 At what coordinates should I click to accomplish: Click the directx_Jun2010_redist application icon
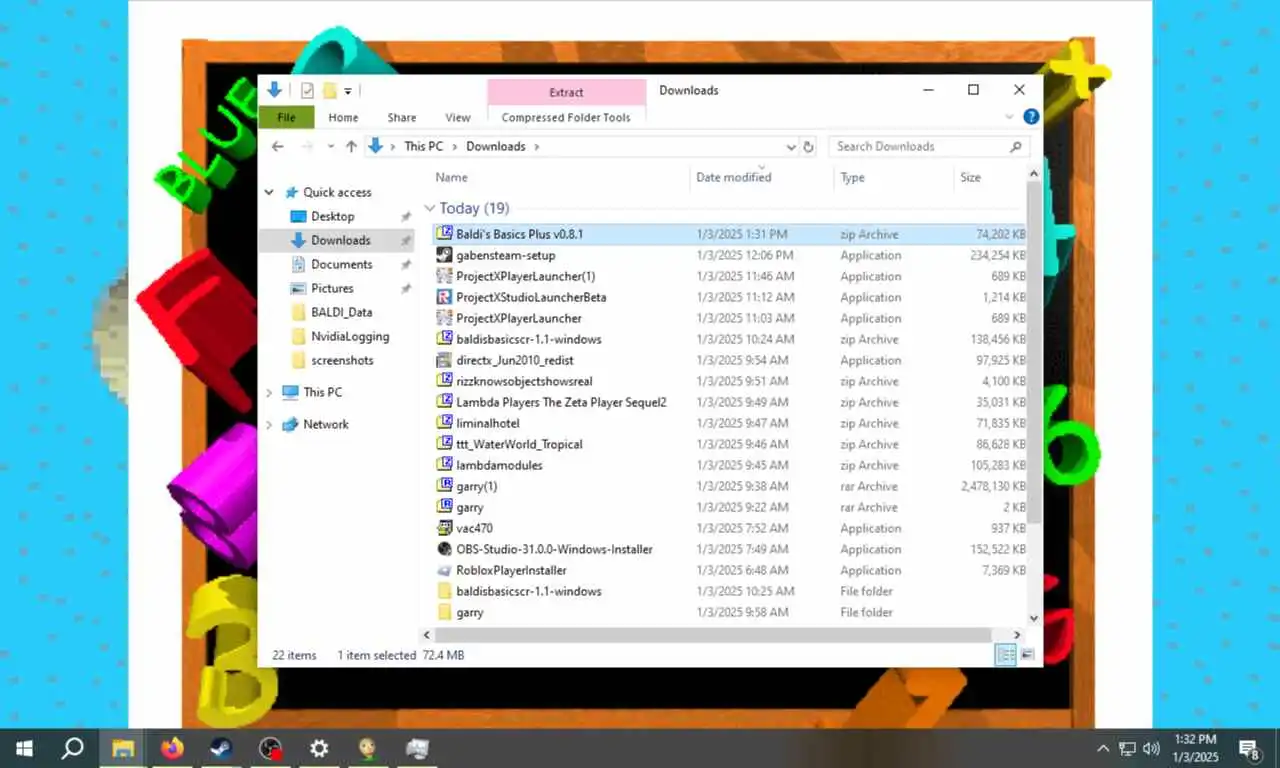(x=445, y=360)
